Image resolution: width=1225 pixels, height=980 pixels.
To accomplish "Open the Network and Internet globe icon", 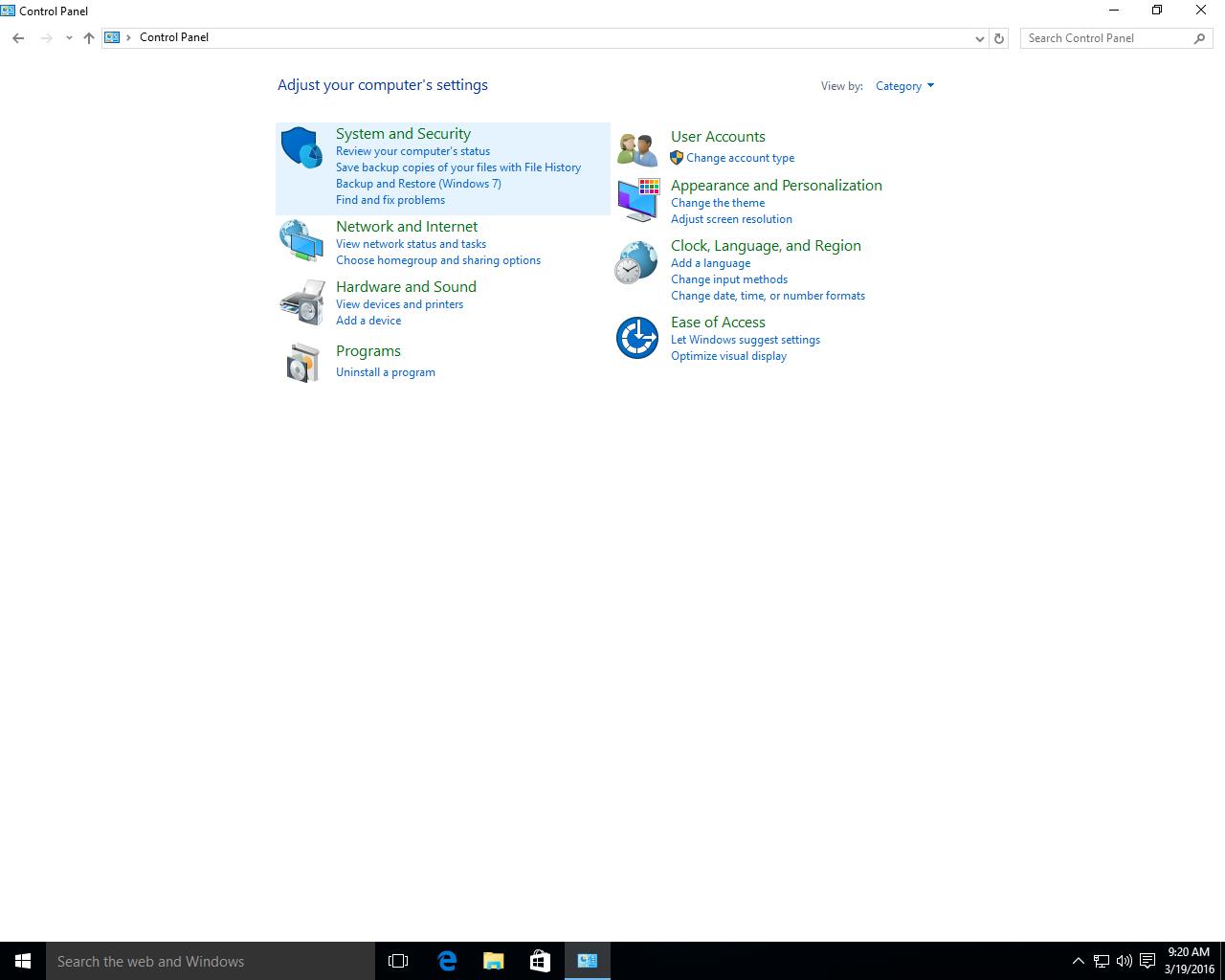I will click(x=301, y=240).
